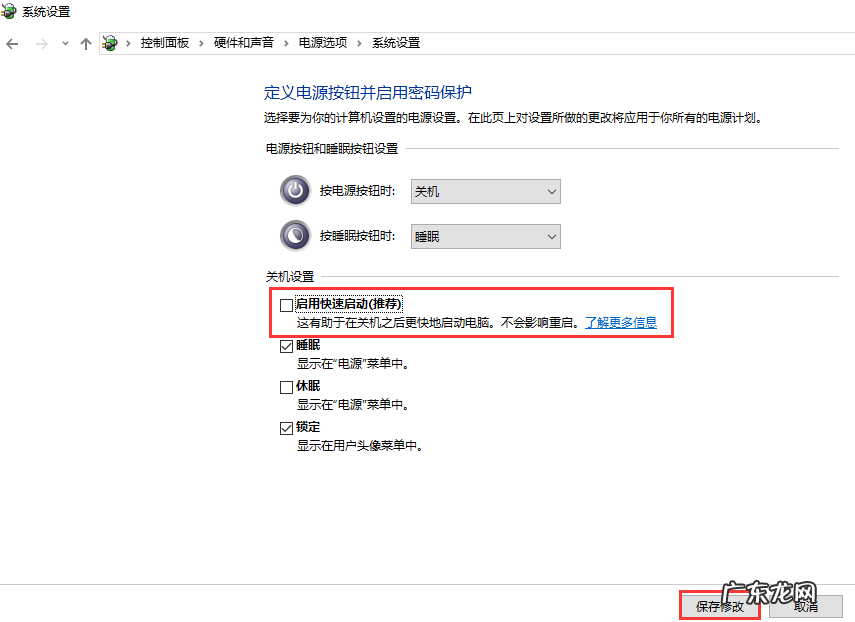The width and height of the screenshot is (855, 622).
Task: Uncheck the 锁定 display option
Action: click(x=286, y=427)
